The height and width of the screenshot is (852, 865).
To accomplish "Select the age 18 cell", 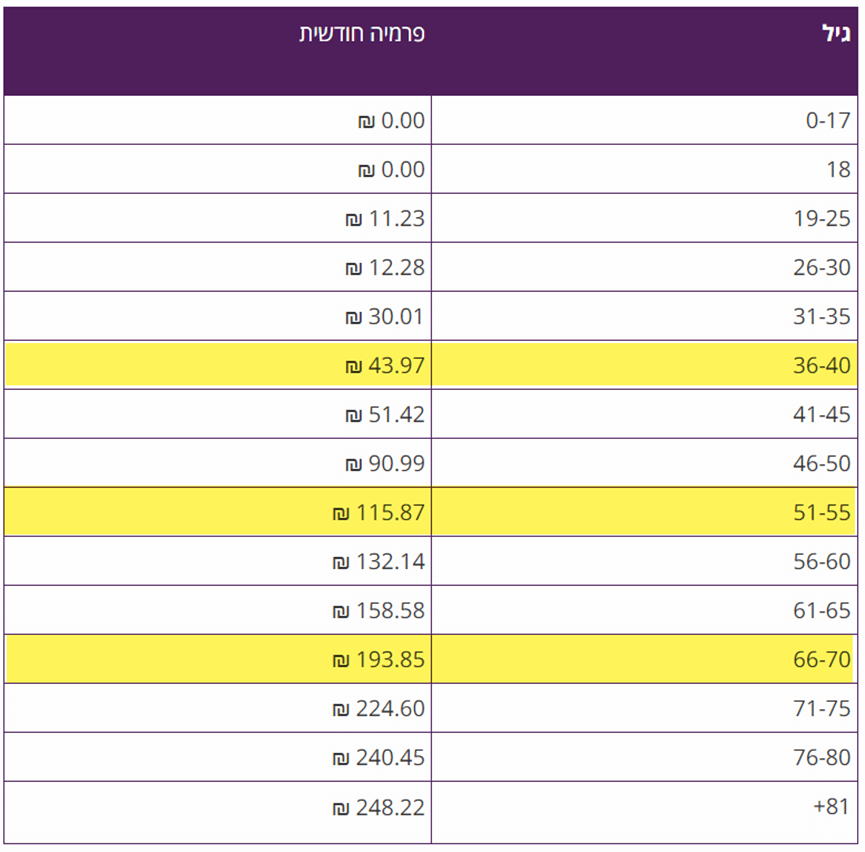I will [838, 170].
